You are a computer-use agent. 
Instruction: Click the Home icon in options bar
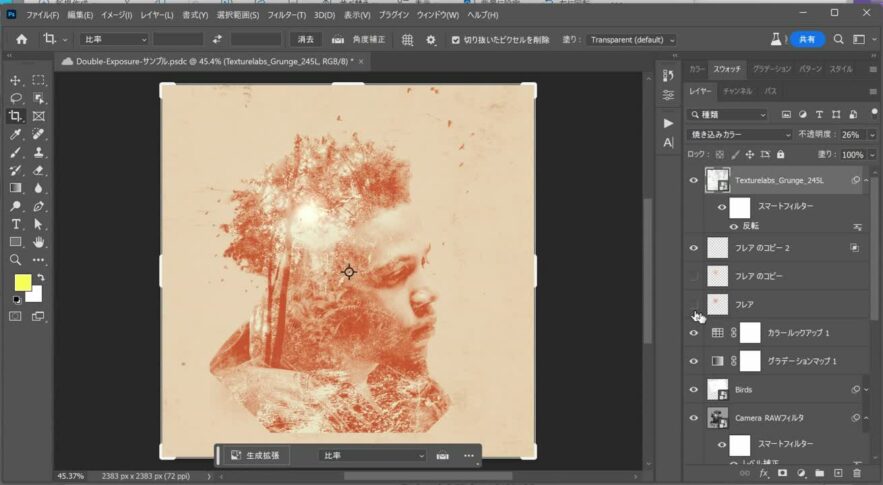(21, 39)
